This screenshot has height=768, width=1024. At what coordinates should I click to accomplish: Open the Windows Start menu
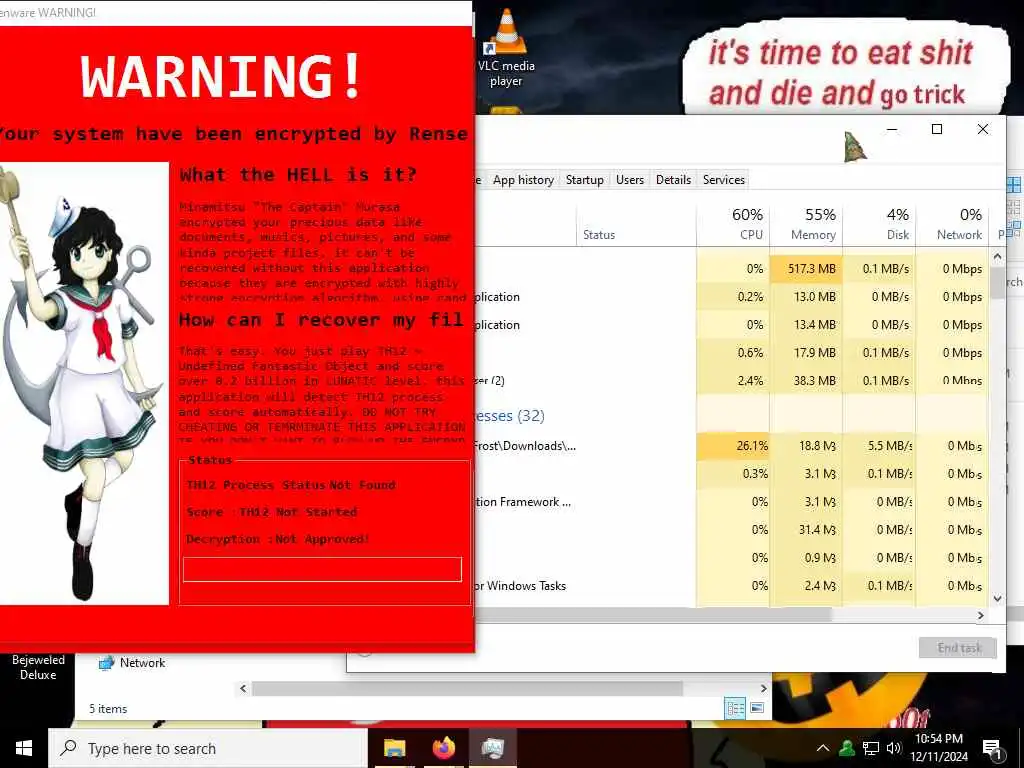(24, 748)
